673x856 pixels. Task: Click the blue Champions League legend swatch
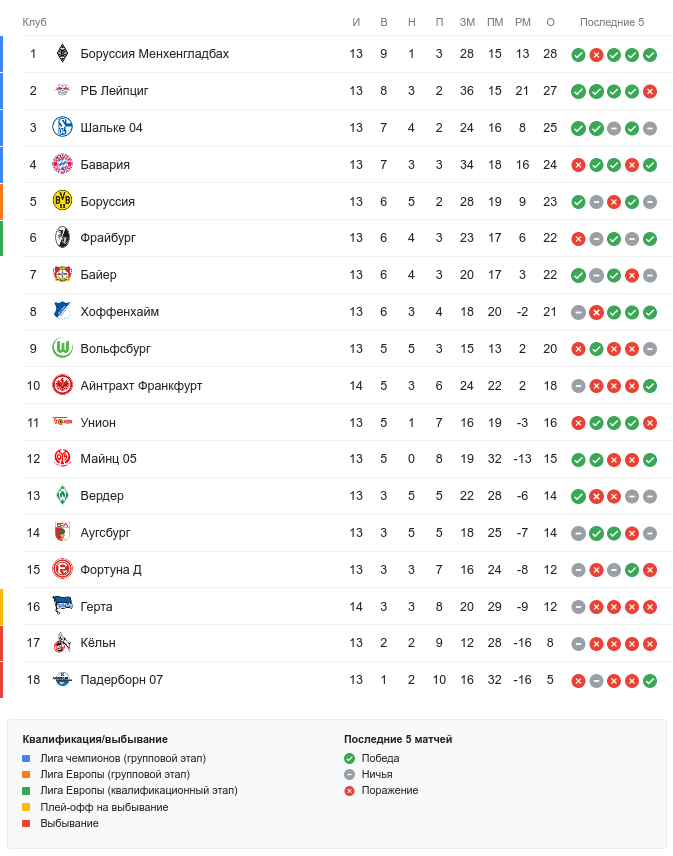(26, 758)
